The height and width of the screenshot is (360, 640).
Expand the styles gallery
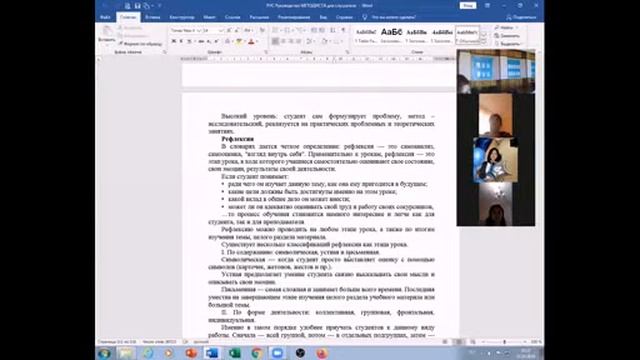coord(484,42)
